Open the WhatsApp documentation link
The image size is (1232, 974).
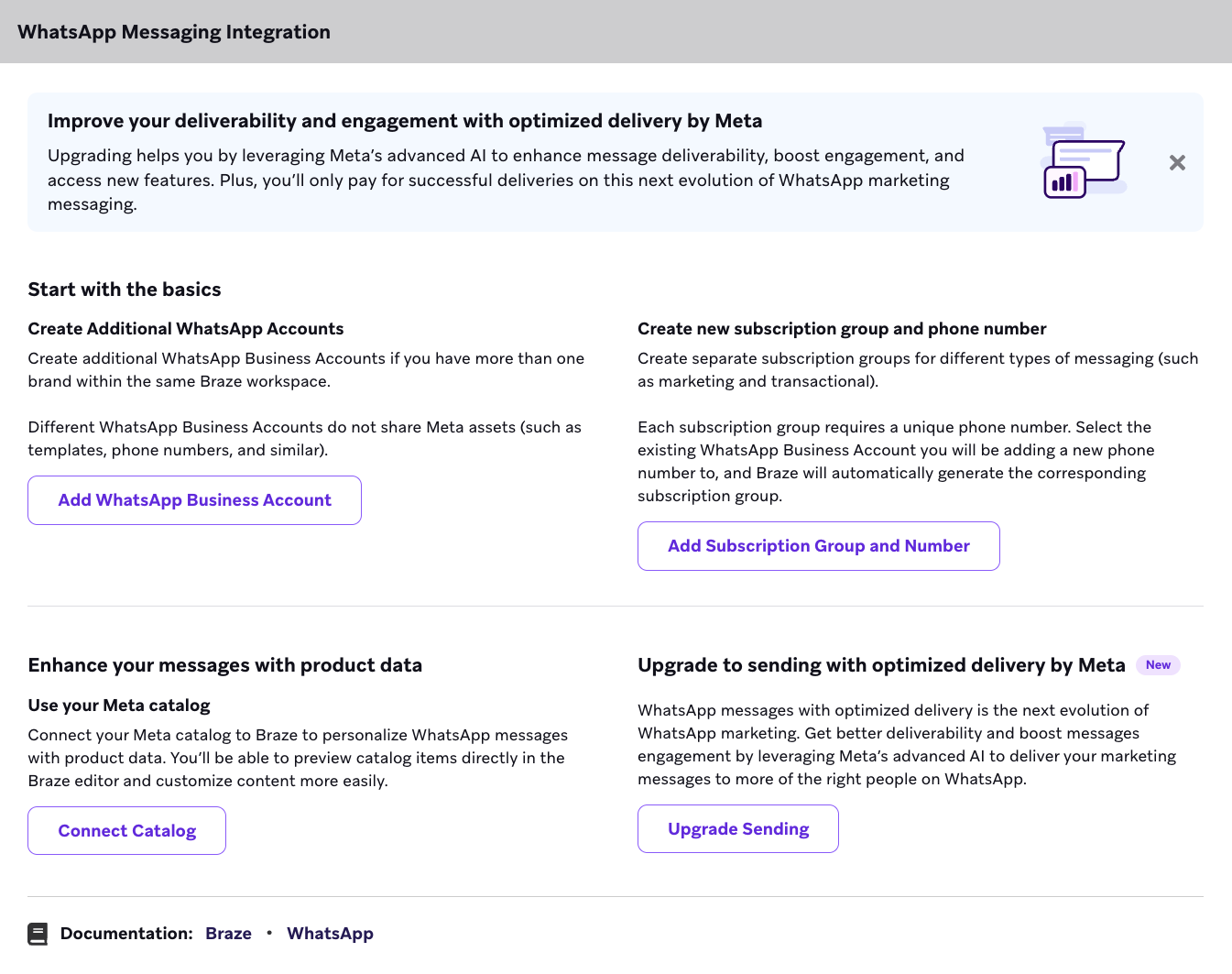pos(330,934)
